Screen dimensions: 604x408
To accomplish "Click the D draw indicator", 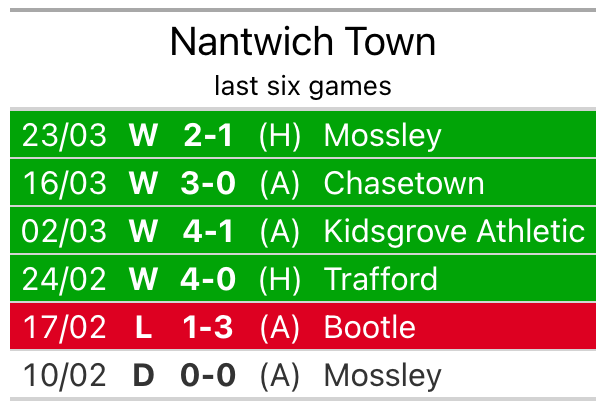I will click(x=144, y=376).
